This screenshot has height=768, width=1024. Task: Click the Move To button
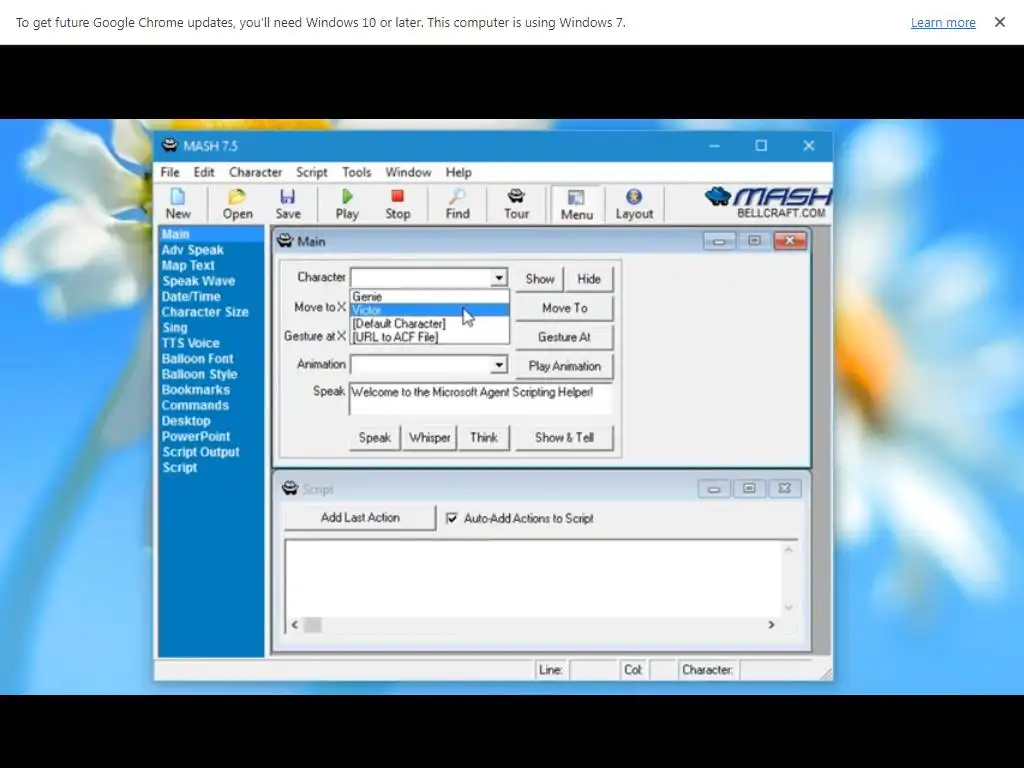[x=564, y=308]
